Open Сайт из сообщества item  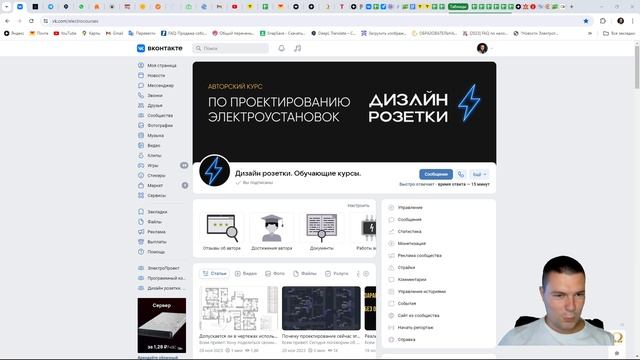[418, 316]
